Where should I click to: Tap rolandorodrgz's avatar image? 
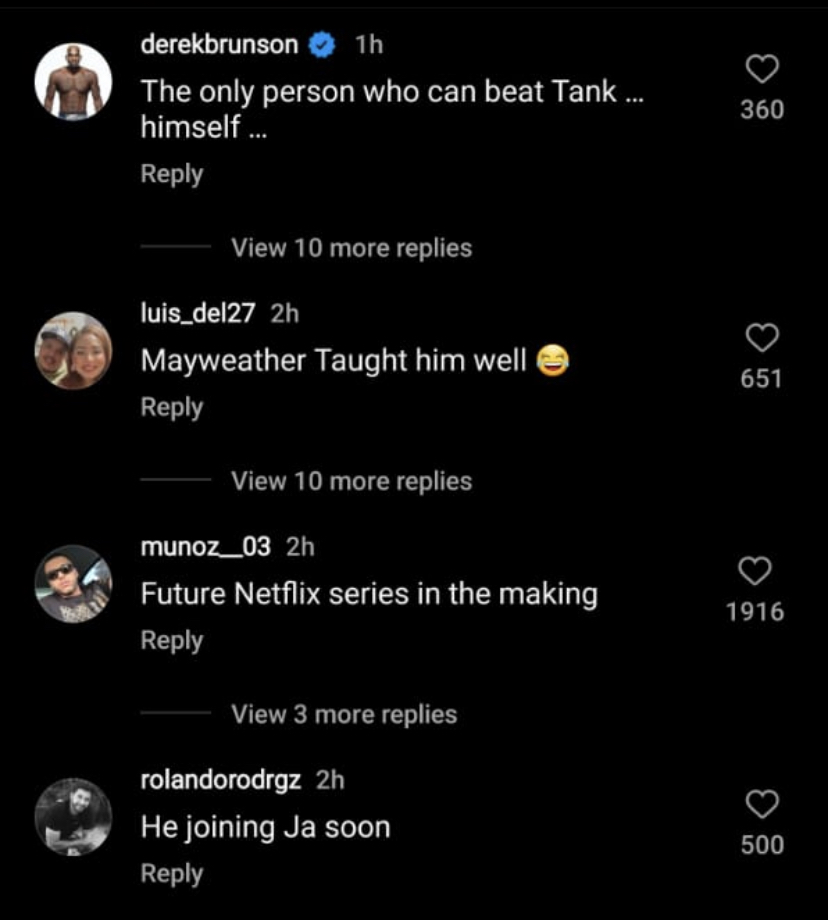click(73, 817)
